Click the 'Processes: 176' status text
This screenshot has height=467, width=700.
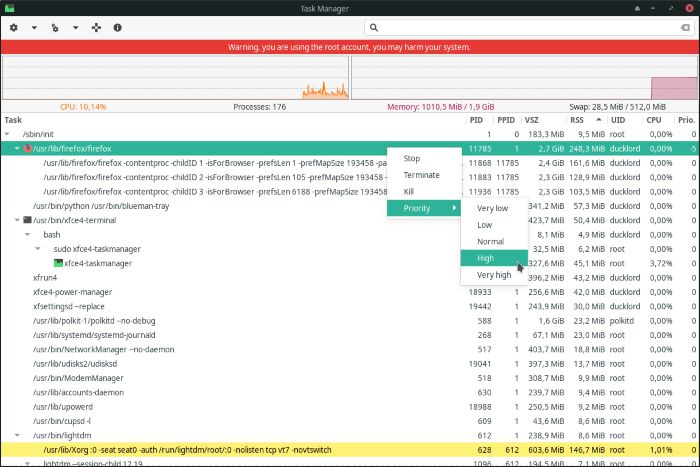click(259, 107)
